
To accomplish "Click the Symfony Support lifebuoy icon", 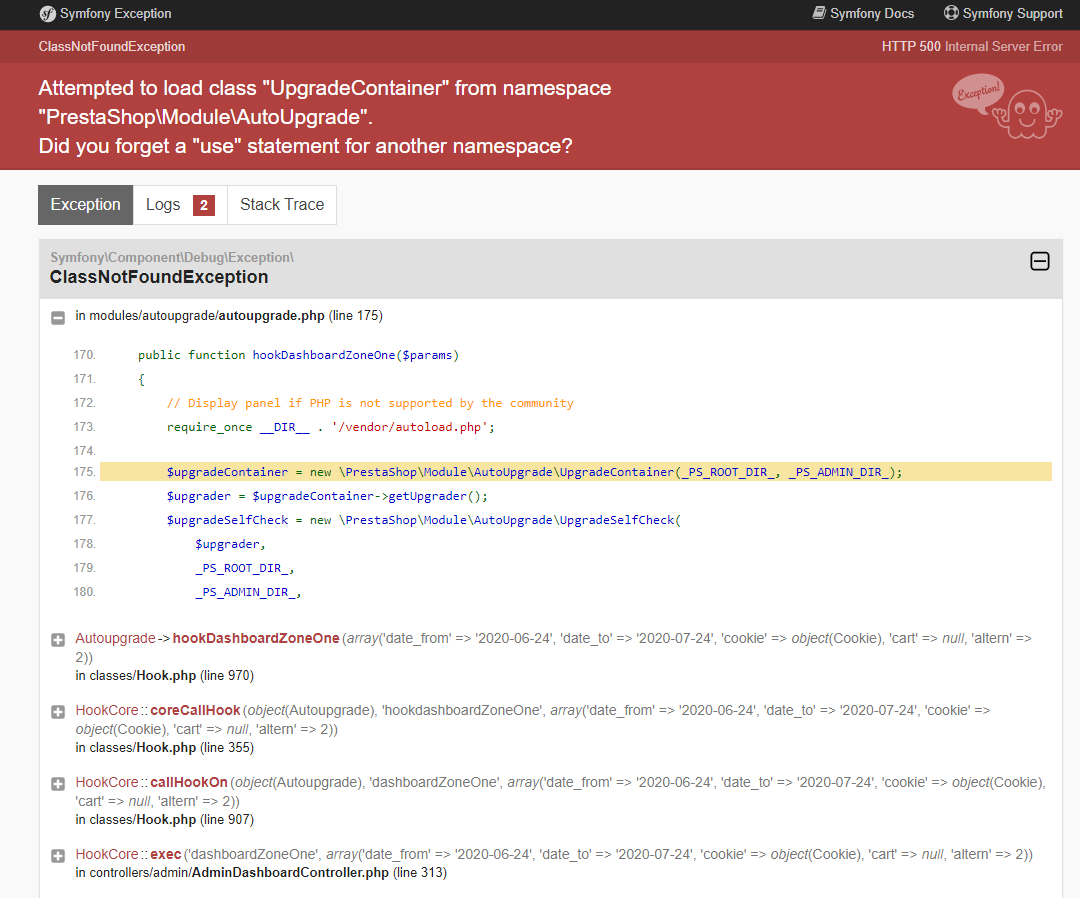I will coord(951,13).
